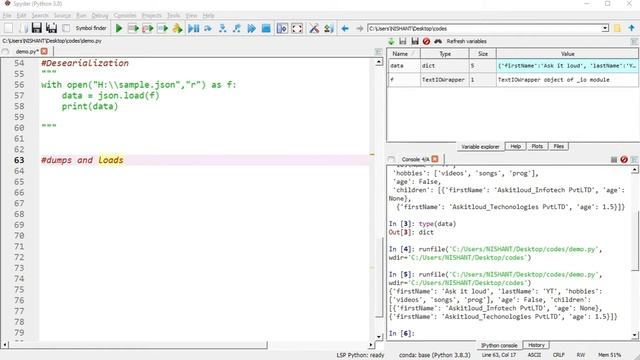
Task: Open the Run menu
Action: pos(81,16)
